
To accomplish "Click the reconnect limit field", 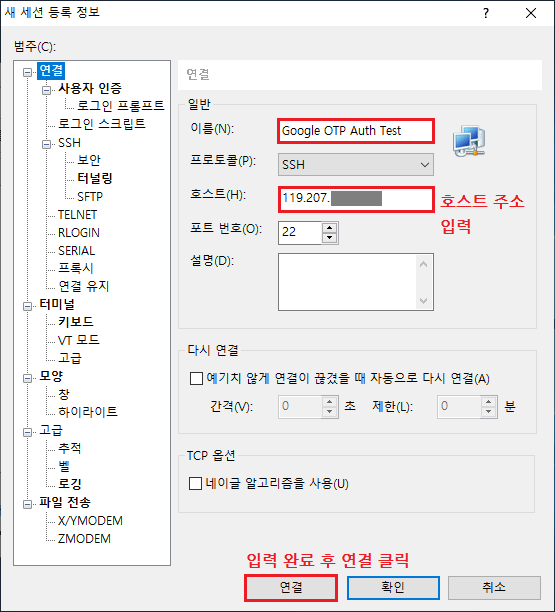I will [x=459, y=407].
